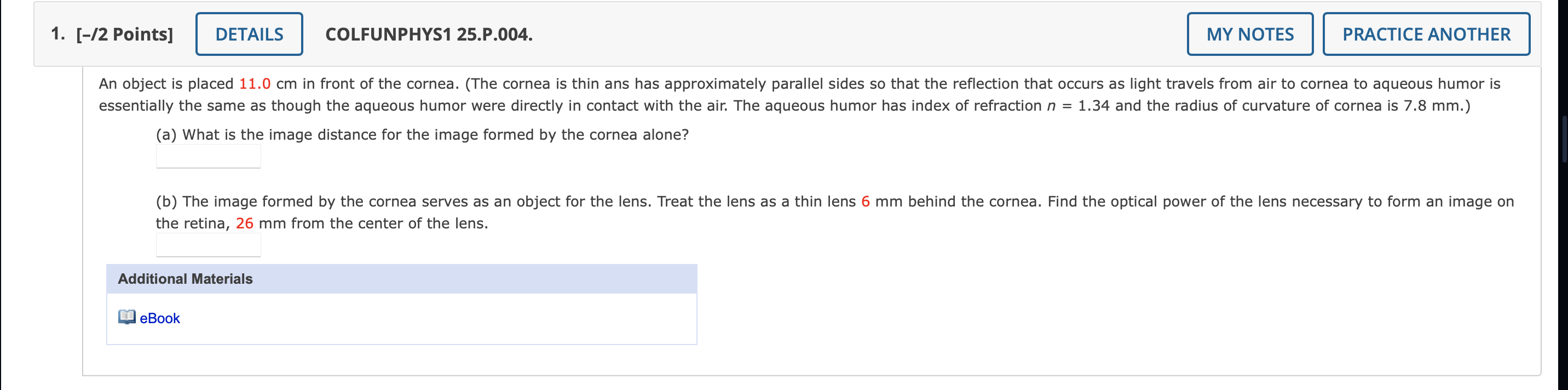1568x390 pixels.
Task: Open the MY NOTES panel
Action: [x=1250, y=34]
